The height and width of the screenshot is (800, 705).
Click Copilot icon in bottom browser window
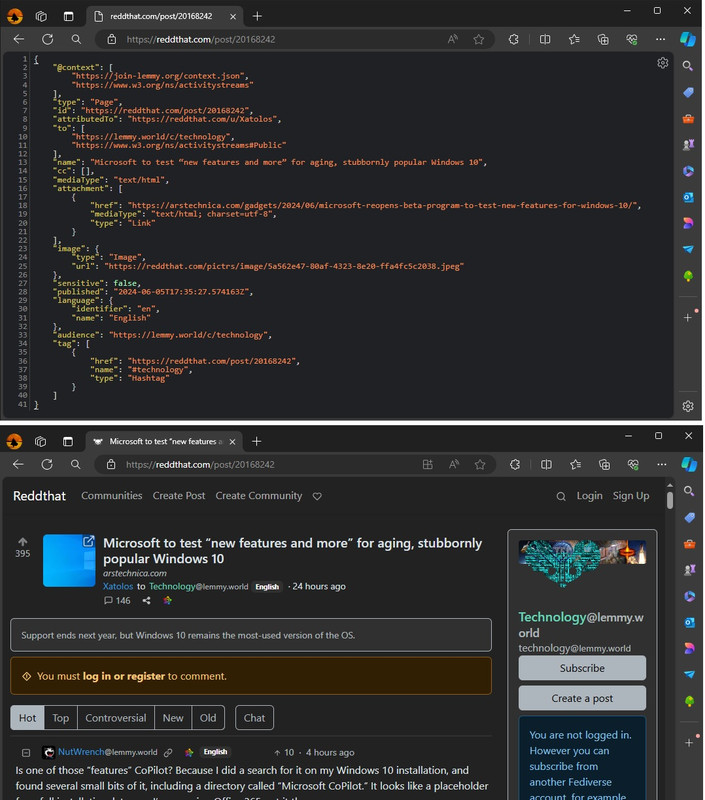[x=689, y=464]
